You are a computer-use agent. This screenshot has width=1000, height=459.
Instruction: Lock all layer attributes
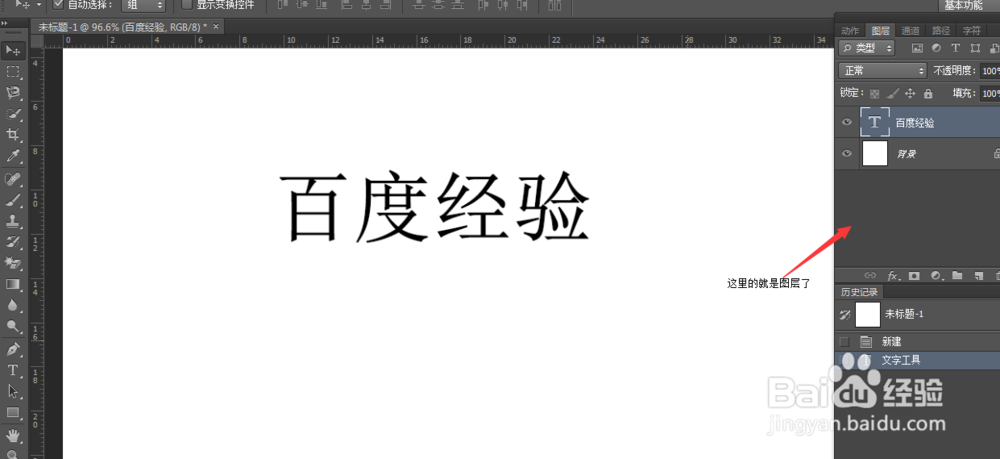928,93
